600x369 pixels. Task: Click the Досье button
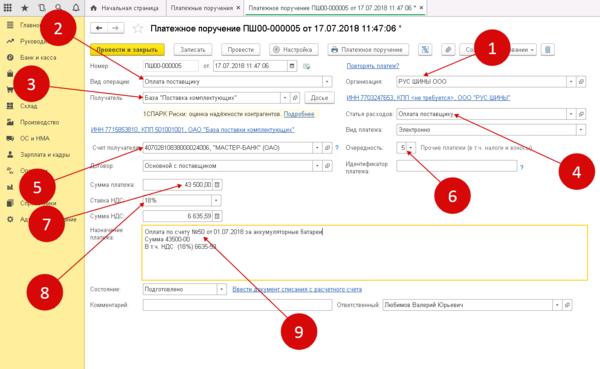320,98
